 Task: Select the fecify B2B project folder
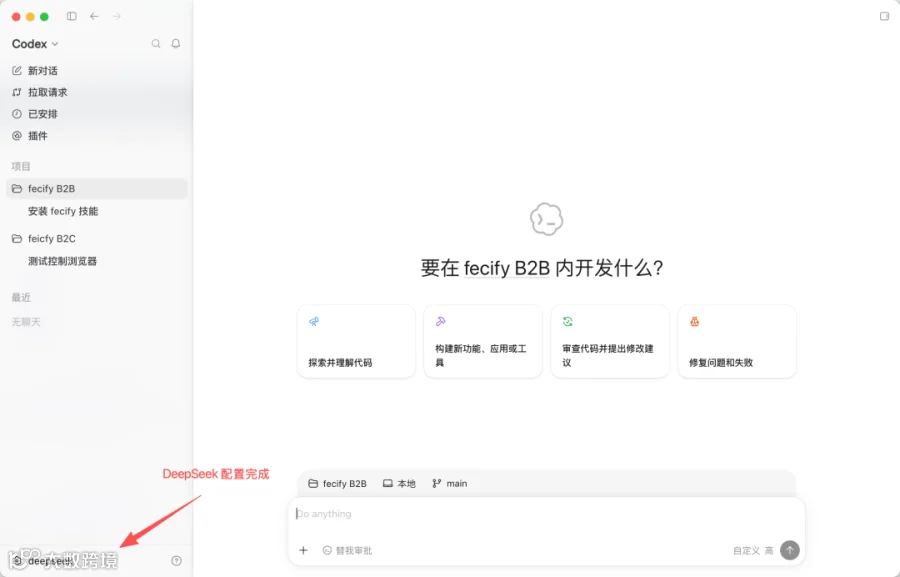96,189
